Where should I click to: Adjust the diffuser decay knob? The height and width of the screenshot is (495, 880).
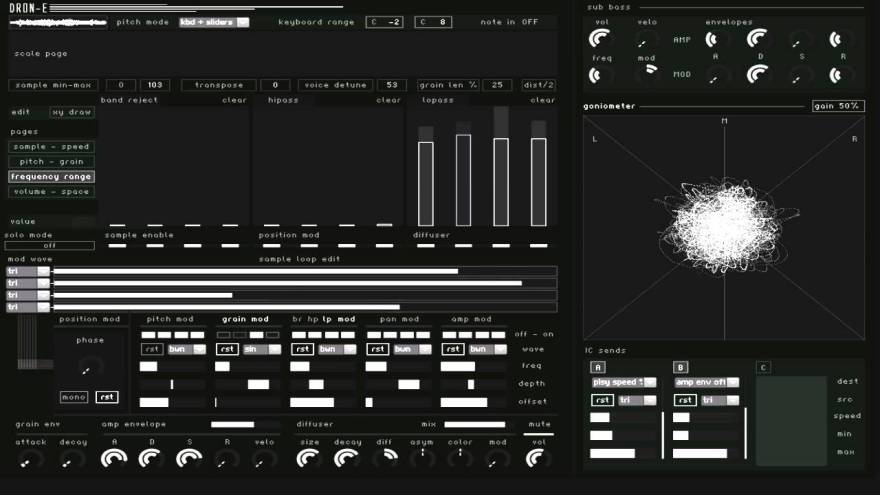[347, 459]
